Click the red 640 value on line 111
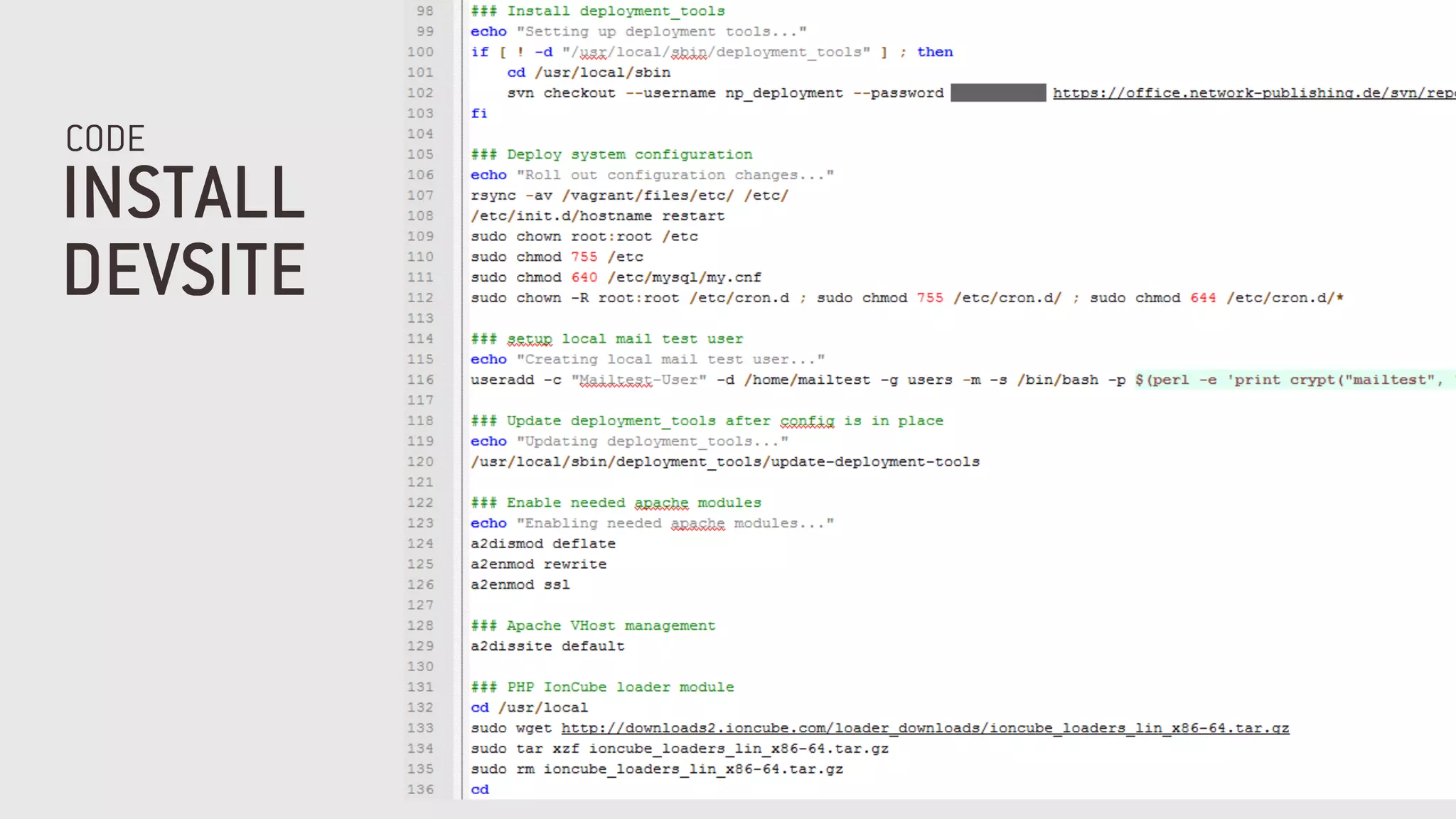Screen dimensions: 1456x819 coord(584,277)
